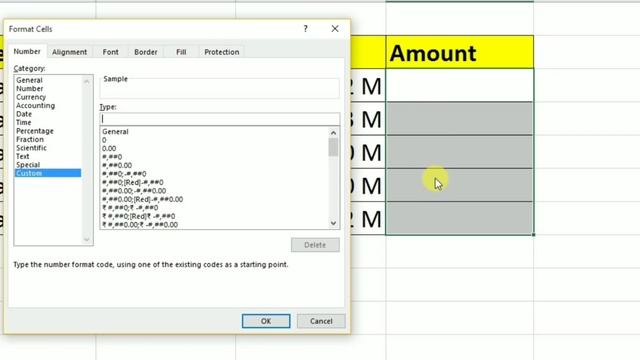640x360 pixels.
Task: Select the white cell directly under Amount
Action: tap(460, 86)
